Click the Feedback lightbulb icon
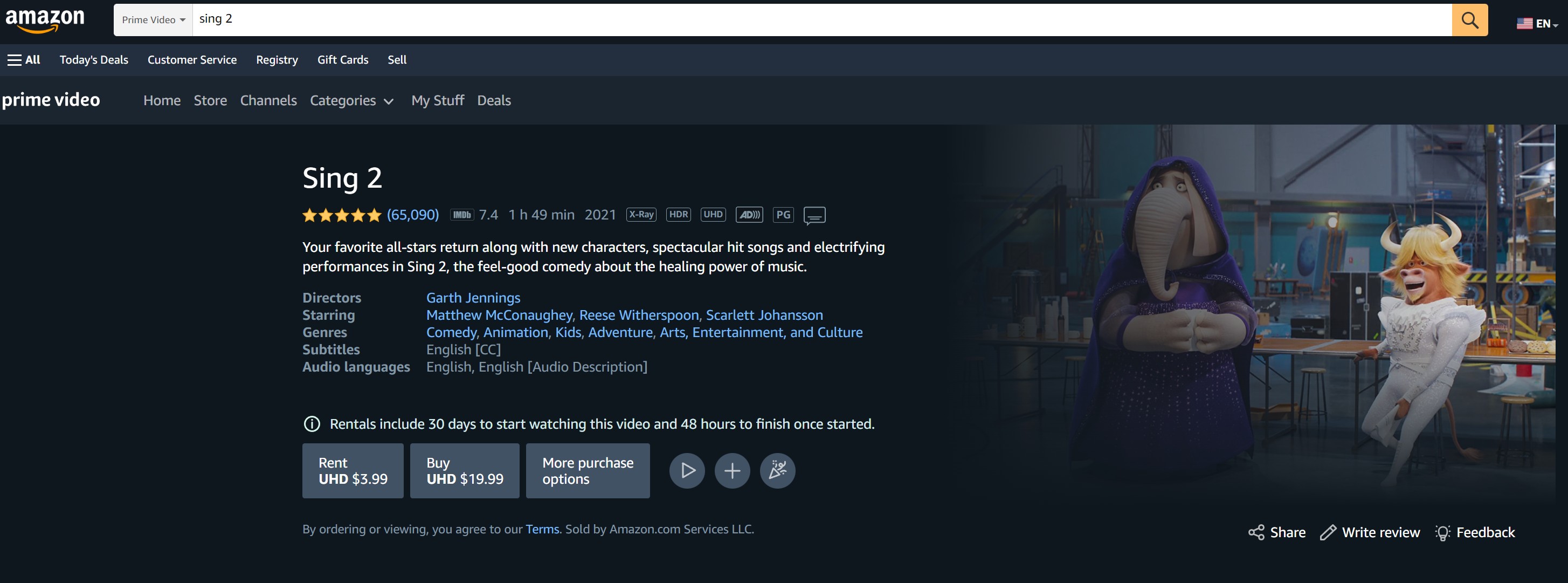 coord(1442,533)
